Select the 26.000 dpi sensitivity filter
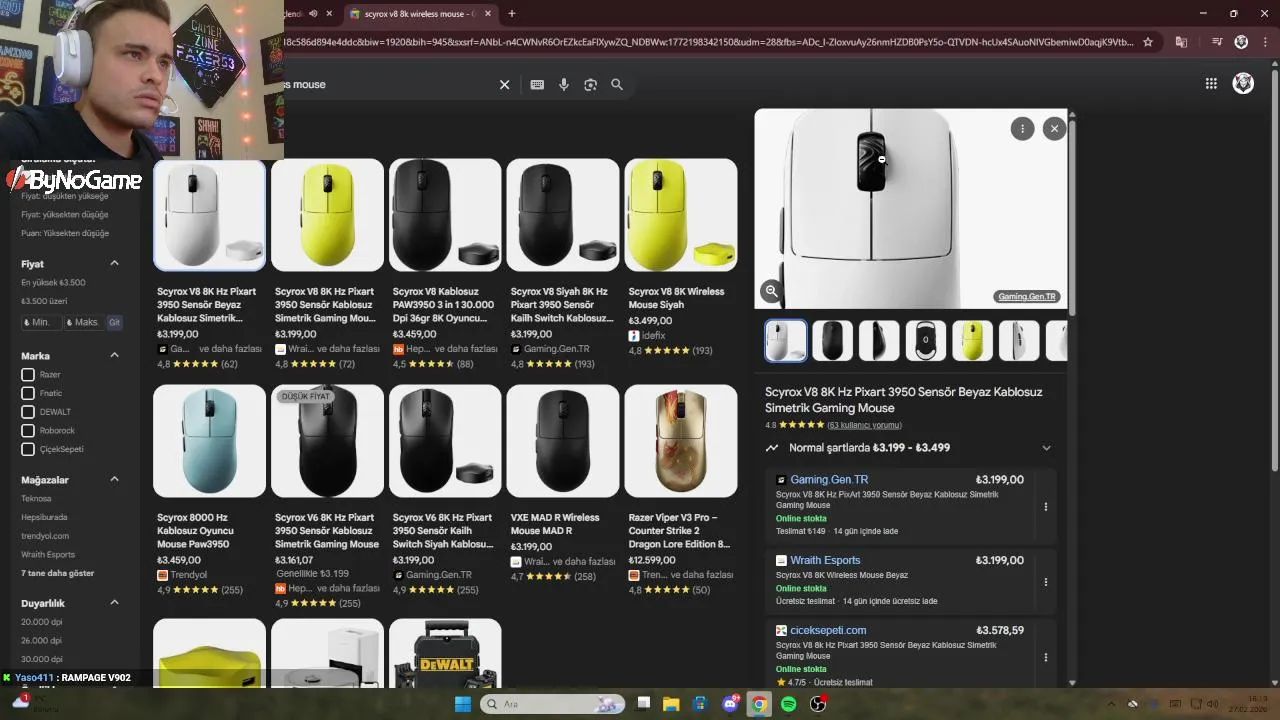The width and height of the screenshot is (1280, 720). pyautogui.click(x=42, y=640)
